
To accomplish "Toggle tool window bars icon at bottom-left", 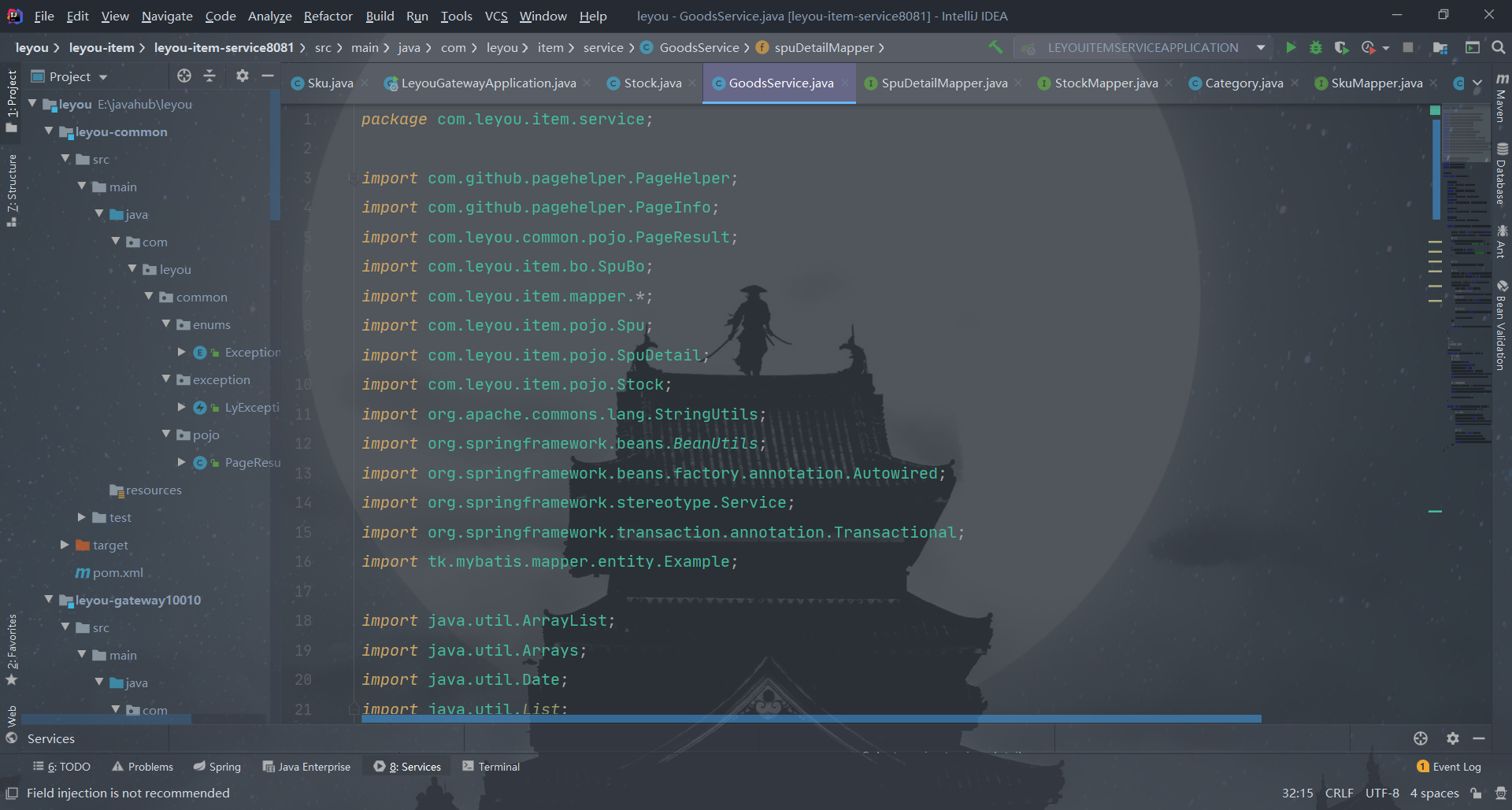I will [x=12, y=793].
